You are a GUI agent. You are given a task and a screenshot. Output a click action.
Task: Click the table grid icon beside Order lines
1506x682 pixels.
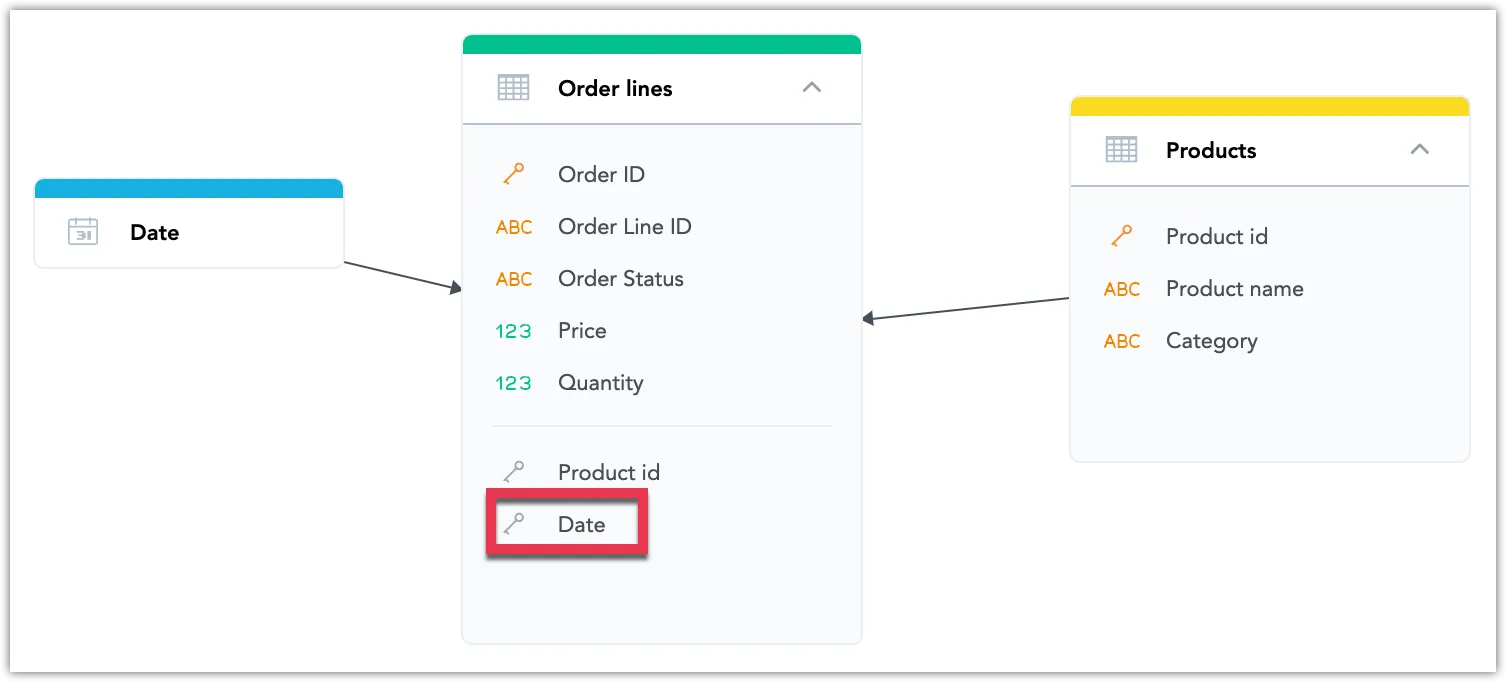click(x=513, y=88)
